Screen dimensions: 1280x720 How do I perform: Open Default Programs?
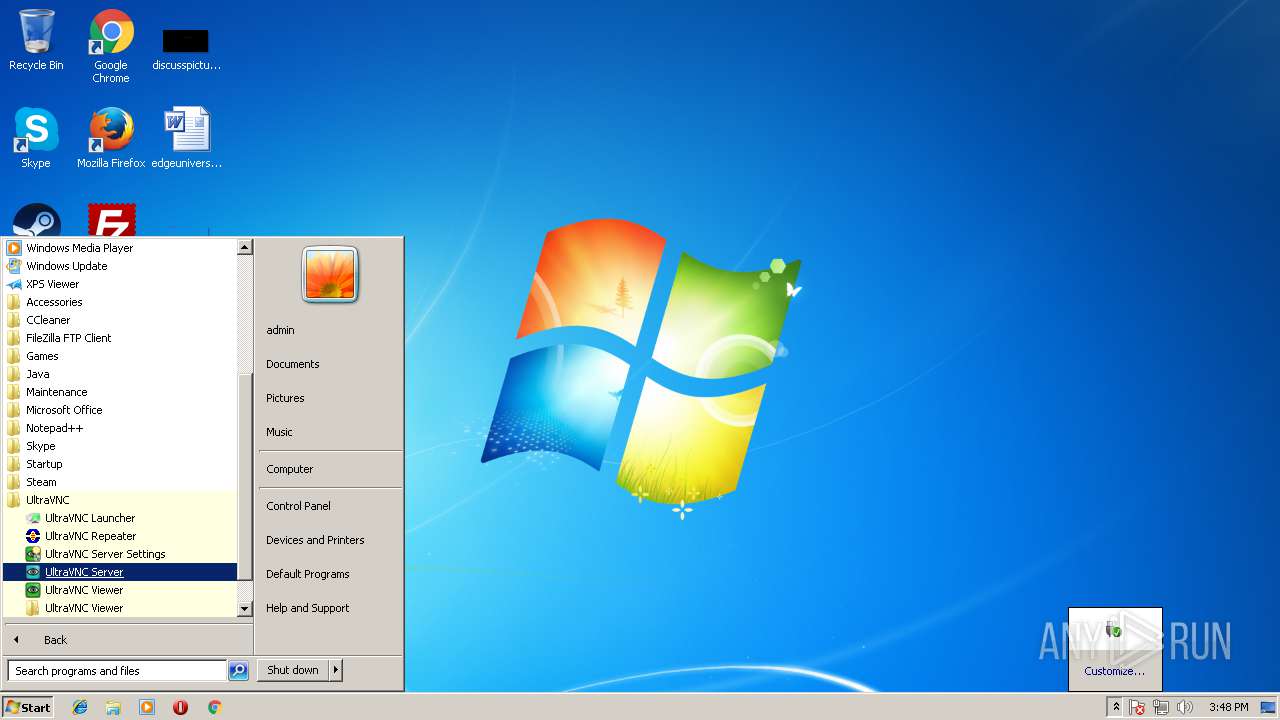tap(329, 574)
